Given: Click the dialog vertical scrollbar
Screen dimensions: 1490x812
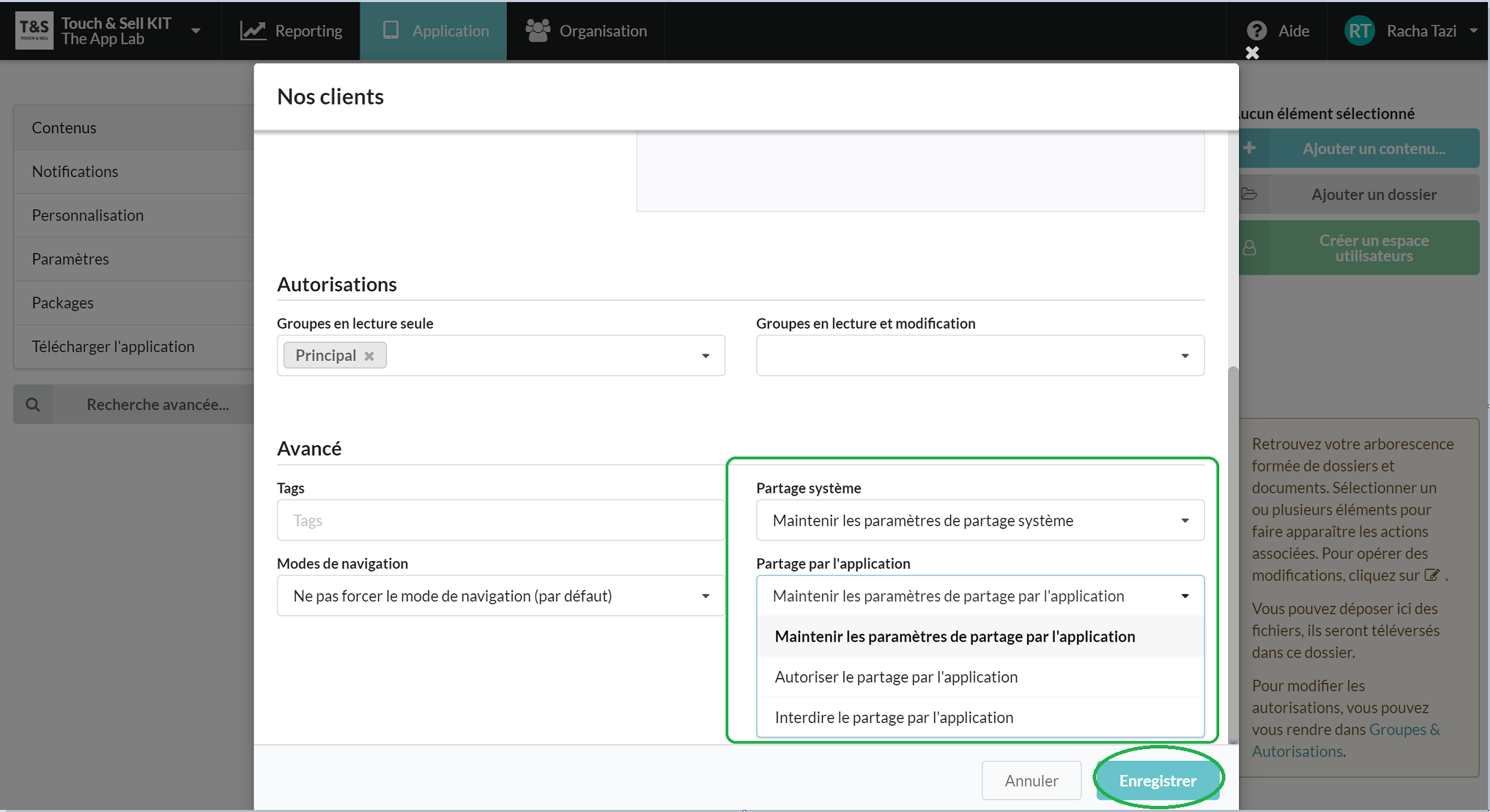Looking at the screenshot, I should (1233, 555).
